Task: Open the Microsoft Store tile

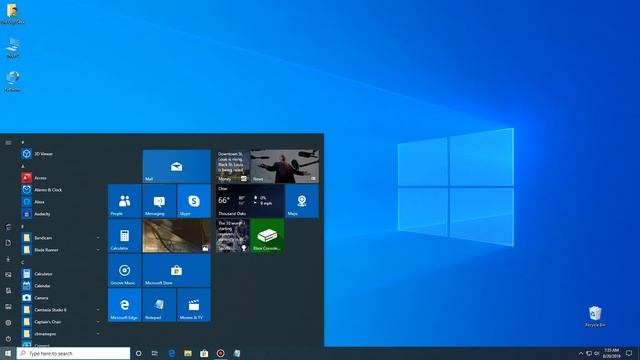Action: coord(177,270)
